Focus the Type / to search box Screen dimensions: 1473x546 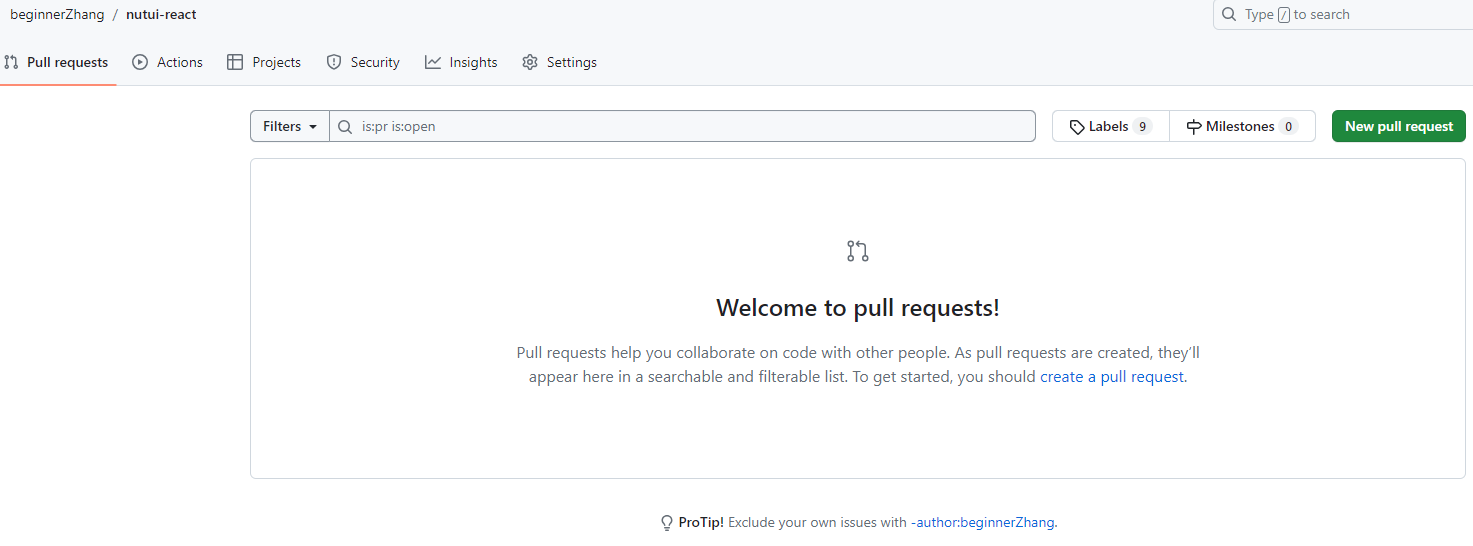tap(1343, 15)
